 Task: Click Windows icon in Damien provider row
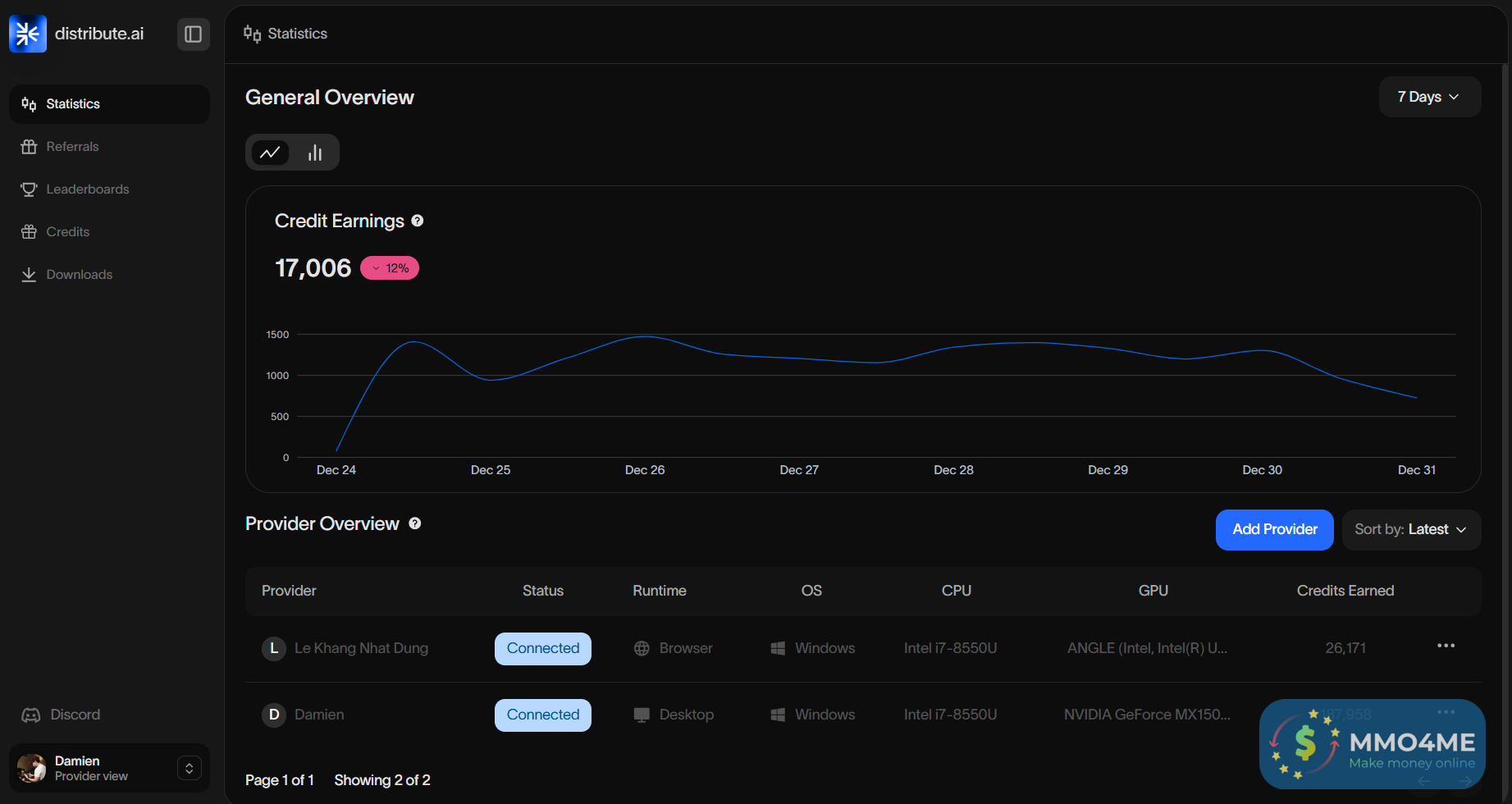point(778,715)
